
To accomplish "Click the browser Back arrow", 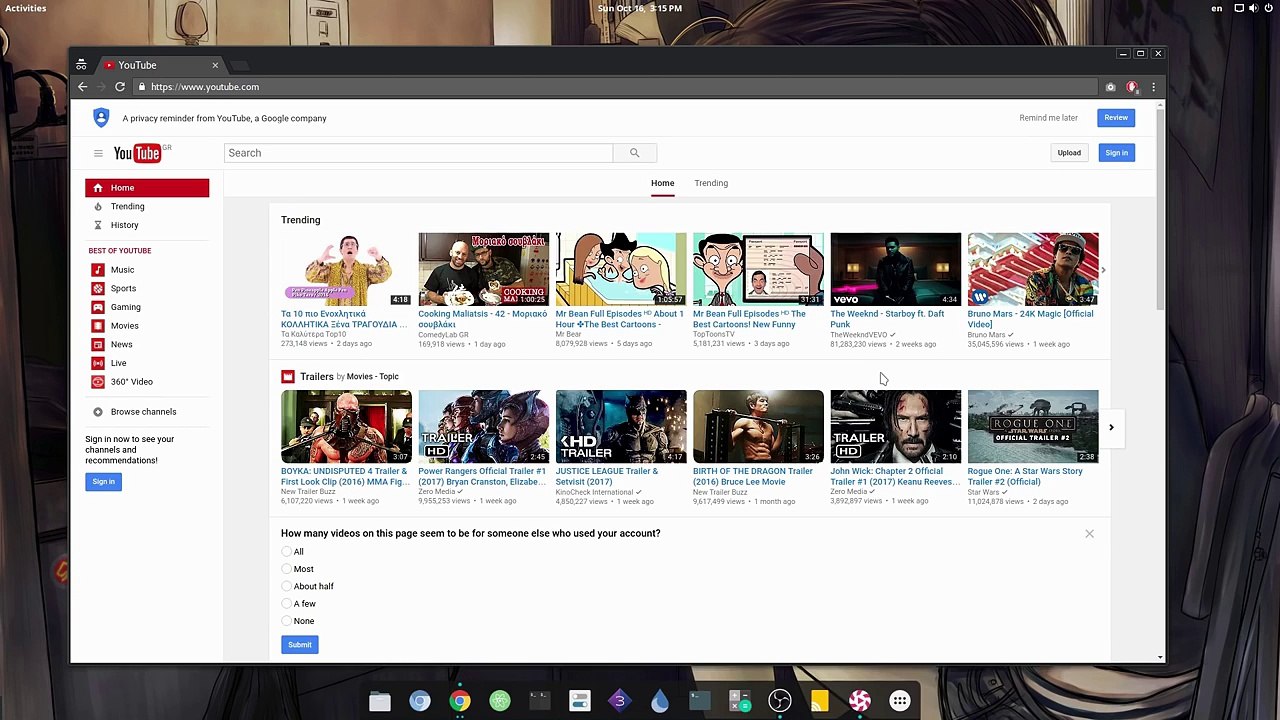I will pos(83,87).
